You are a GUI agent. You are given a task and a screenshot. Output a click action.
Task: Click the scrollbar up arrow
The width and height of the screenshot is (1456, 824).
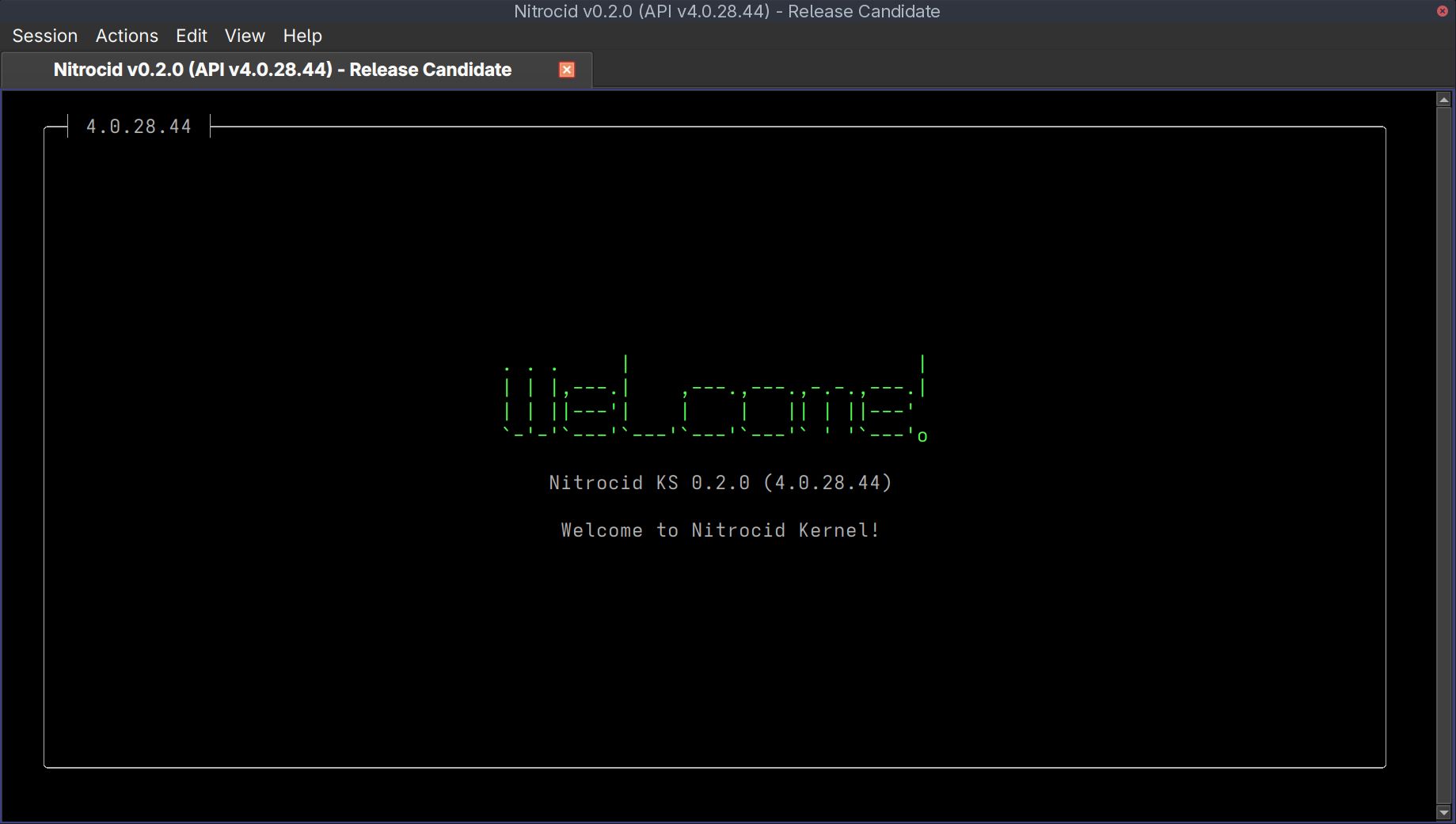[1443, 100]
